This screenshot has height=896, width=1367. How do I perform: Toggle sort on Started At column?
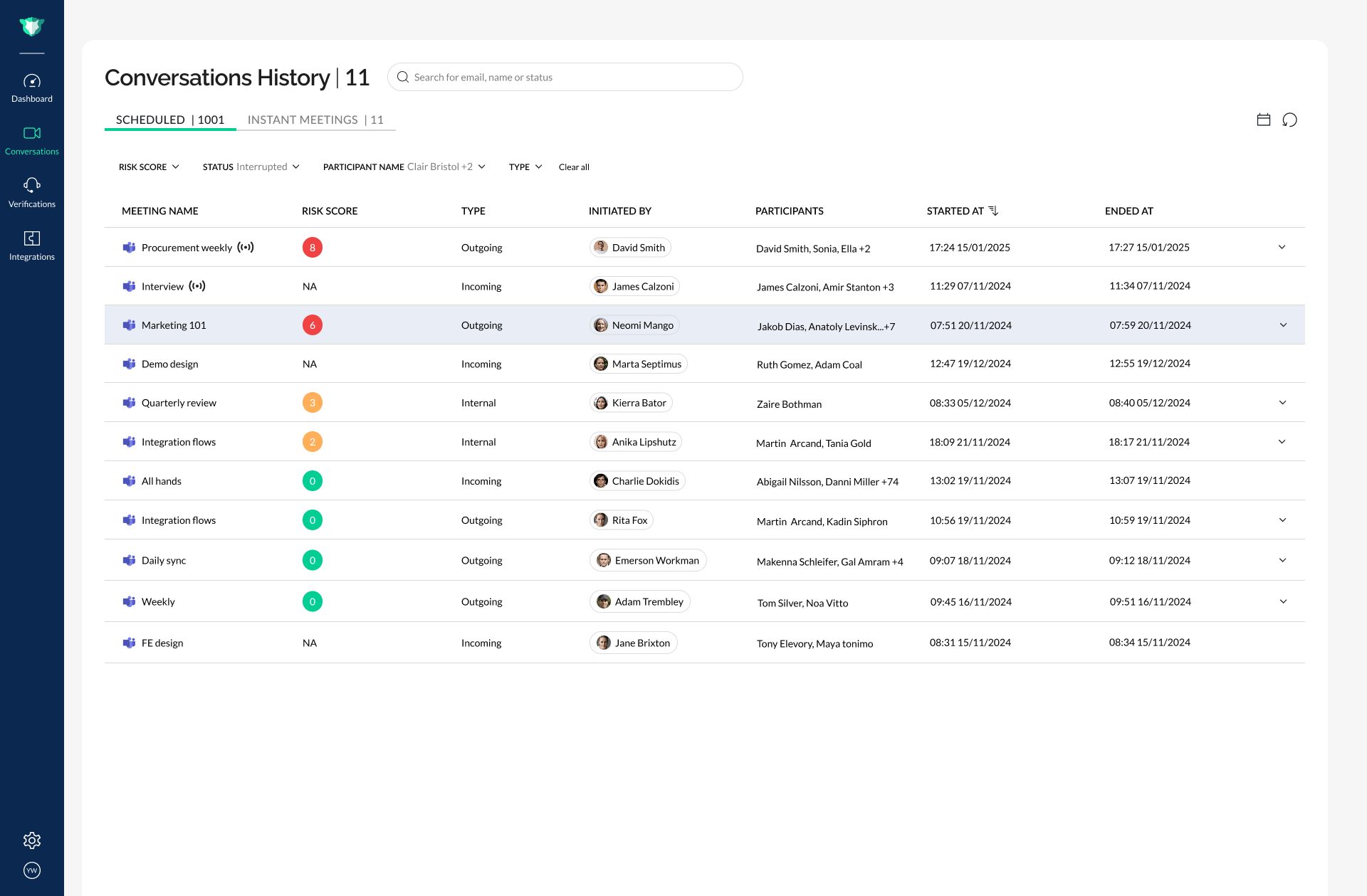tap(993, 211)
